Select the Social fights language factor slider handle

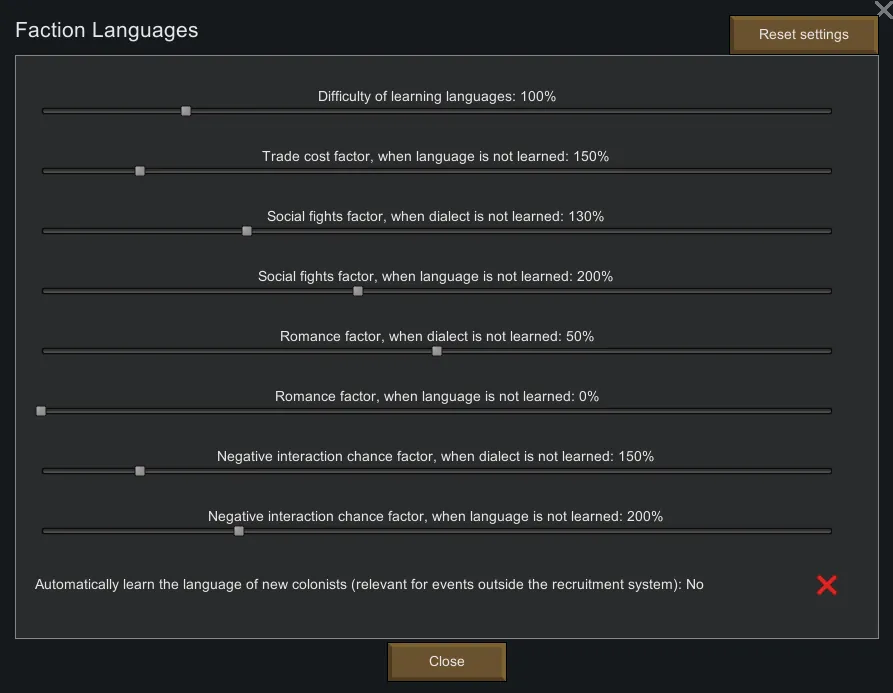click(x=358, y=291)
